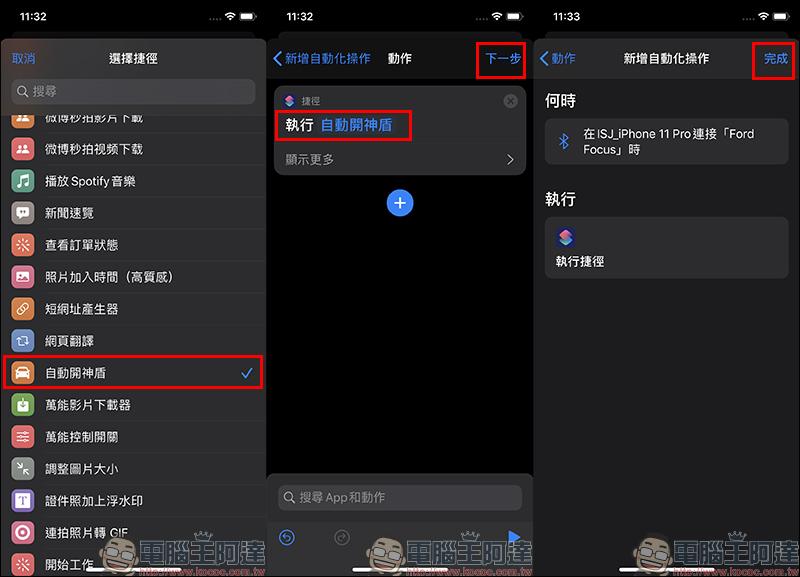
Task: Tap the web page translate shortcut icon
Action: 22,341
